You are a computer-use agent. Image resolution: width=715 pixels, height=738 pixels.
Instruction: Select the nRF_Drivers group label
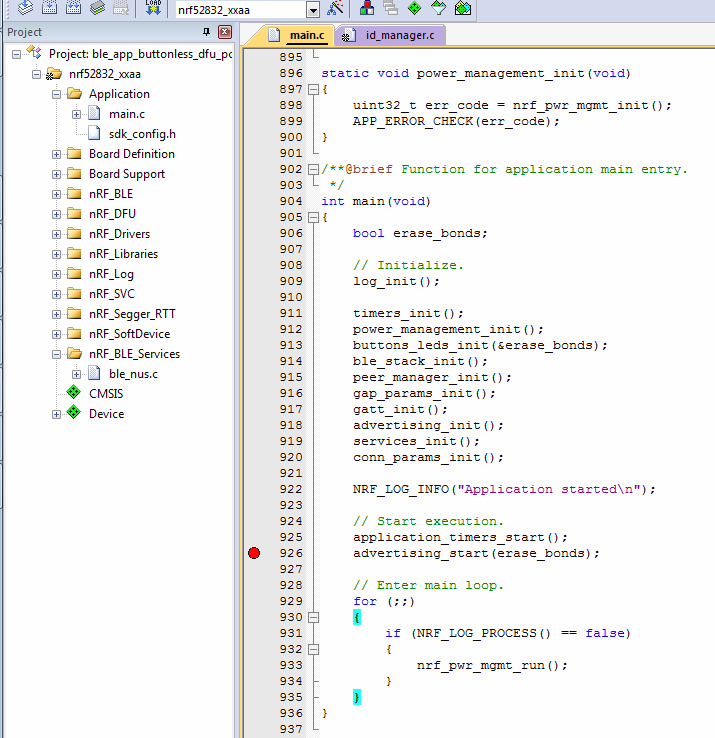click(x=120, y=234)
